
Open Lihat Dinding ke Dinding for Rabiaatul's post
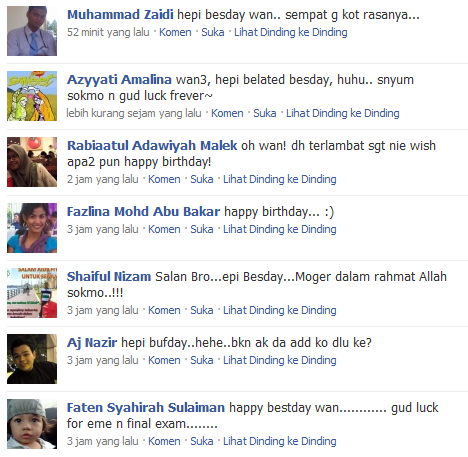coord(280,179)
